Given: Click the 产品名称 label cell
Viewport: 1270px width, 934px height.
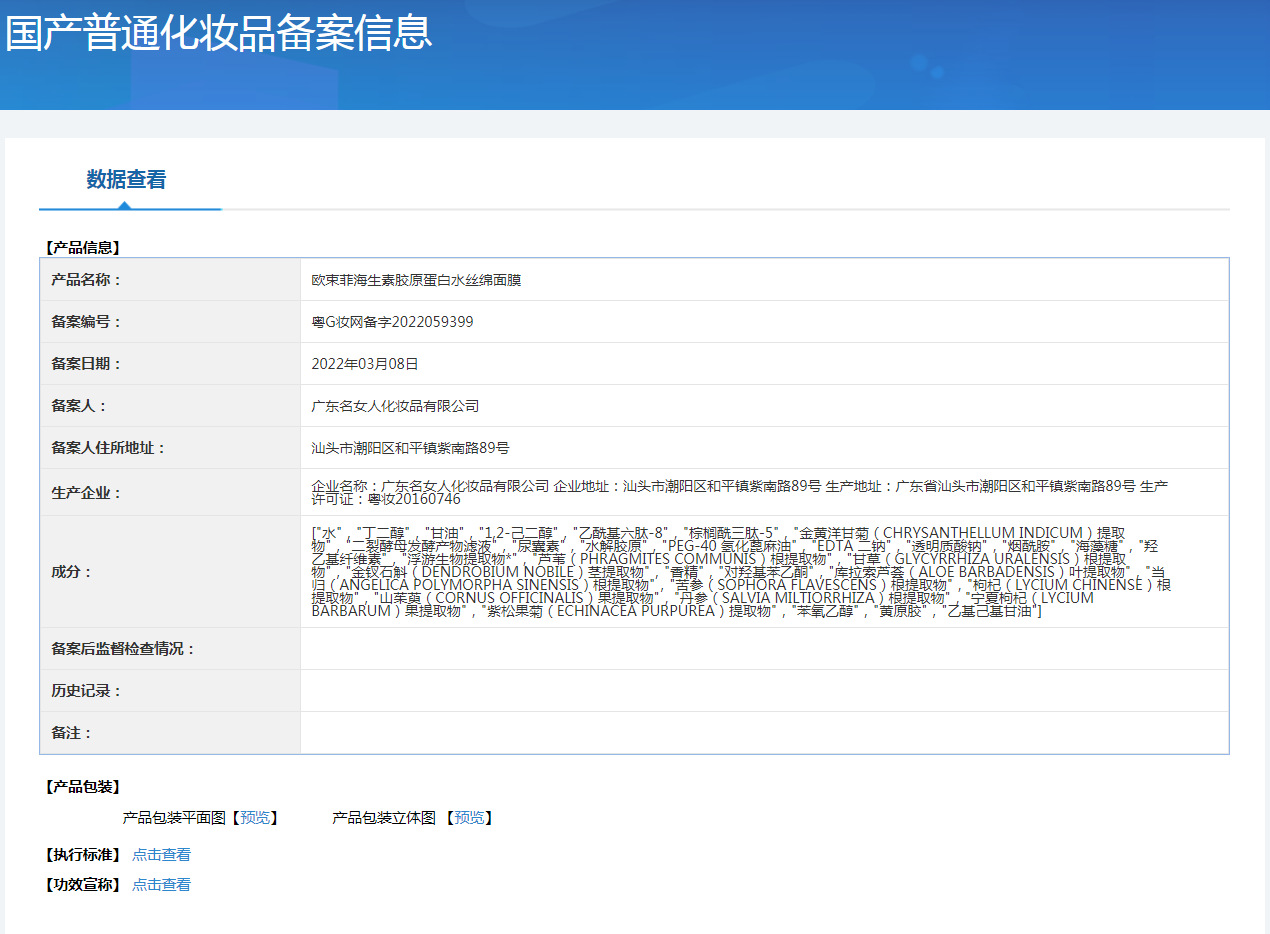Looking at the screenshot, I should (170, 280).
